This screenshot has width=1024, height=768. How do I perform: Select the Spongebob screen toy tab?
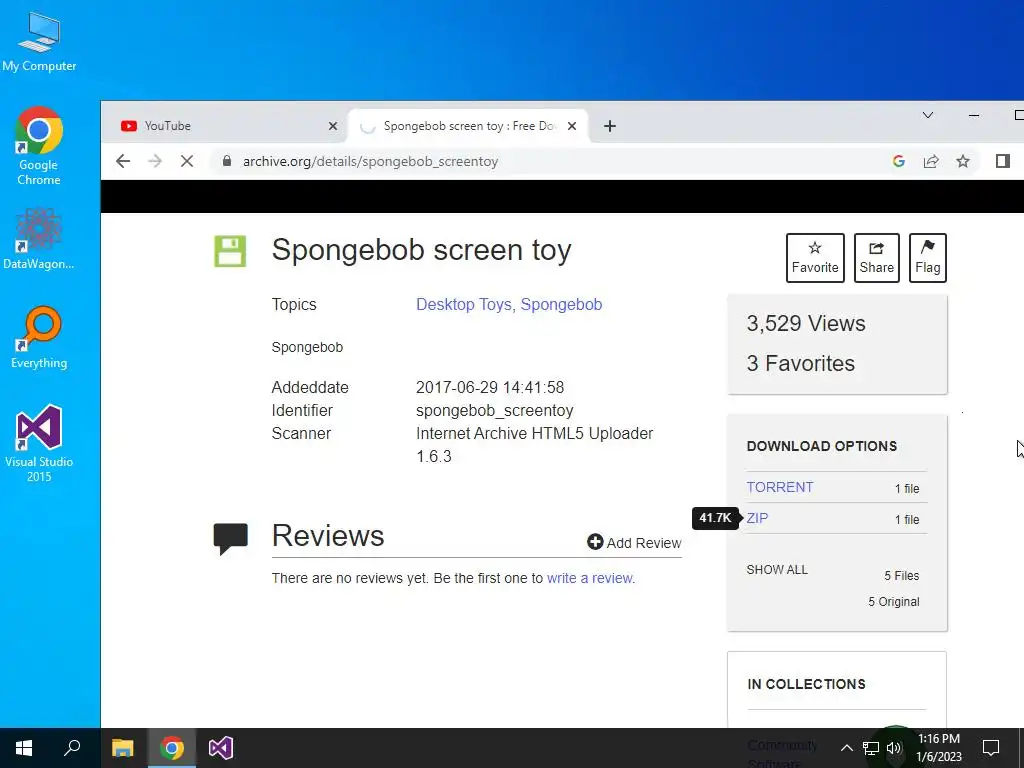tap(467, 126)
